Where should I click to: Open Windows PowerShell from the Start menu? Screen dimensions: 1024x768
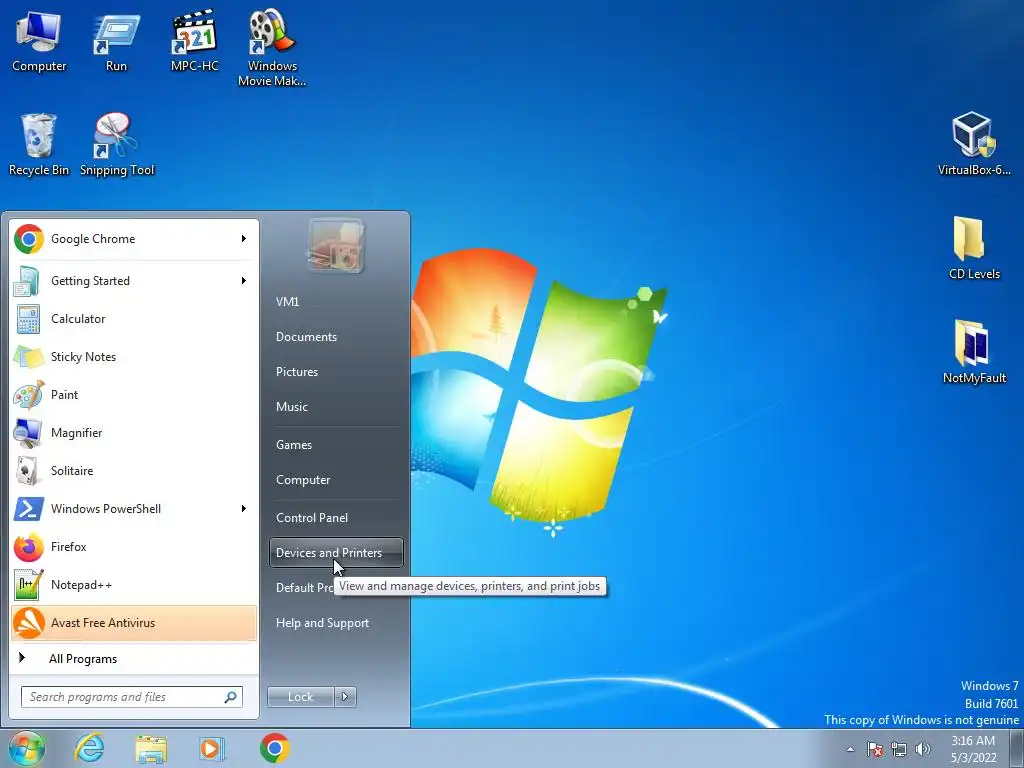tap(134, 509)
